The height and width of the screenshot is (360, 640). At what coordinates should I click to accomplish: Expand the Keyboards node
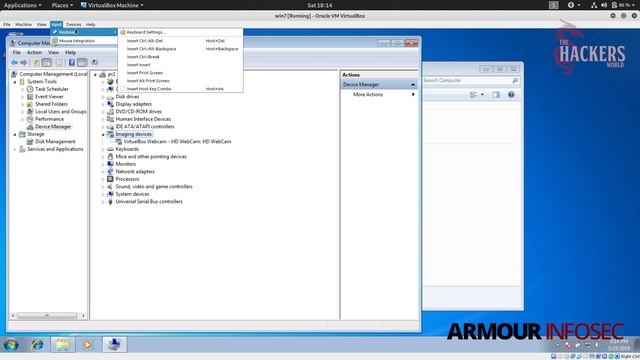pos(103,149)
